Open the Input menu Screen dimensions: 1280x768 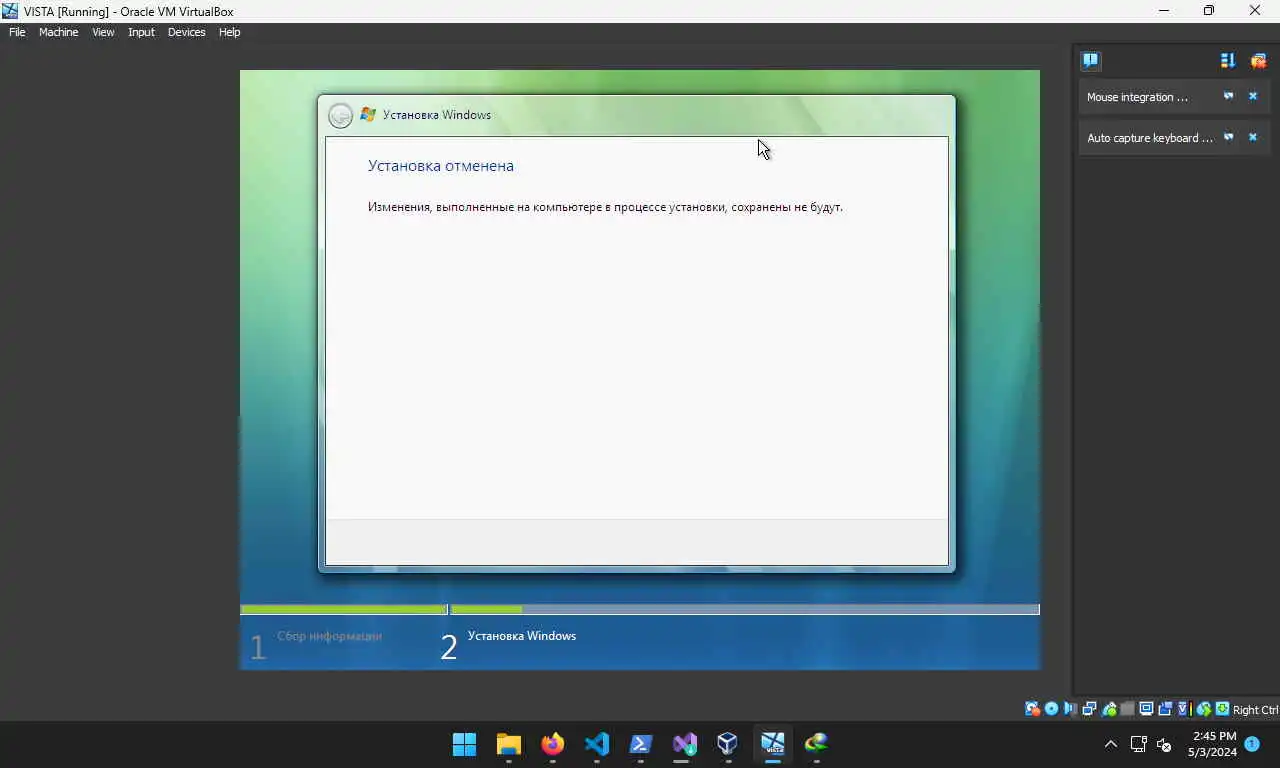(141, 32)
